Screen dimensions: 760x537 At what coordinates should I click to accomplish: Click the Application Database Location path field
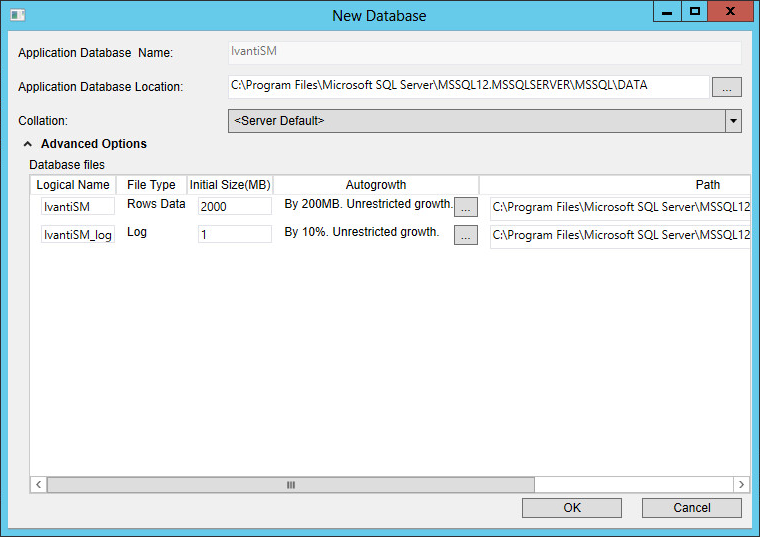coord(468,86)
